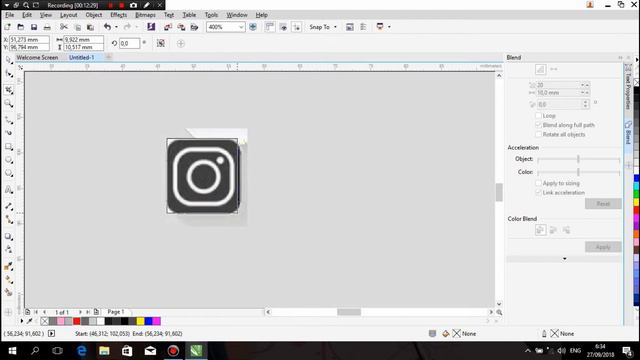Viewport: 640px width, 360px height.
Task: Pick the yellow swatch in document palette
Action: point(140,322)
